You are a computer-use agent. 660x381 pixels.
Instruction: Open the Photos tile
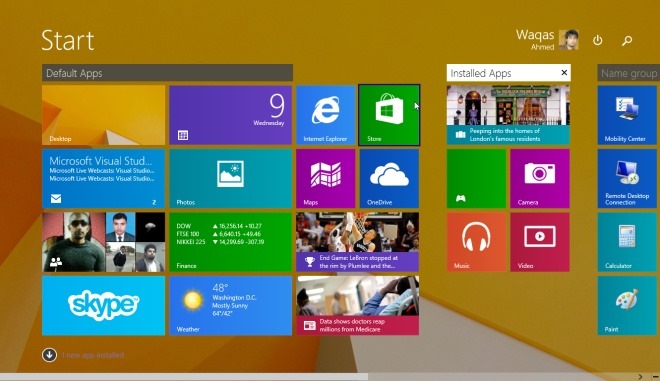coord(231,179)
